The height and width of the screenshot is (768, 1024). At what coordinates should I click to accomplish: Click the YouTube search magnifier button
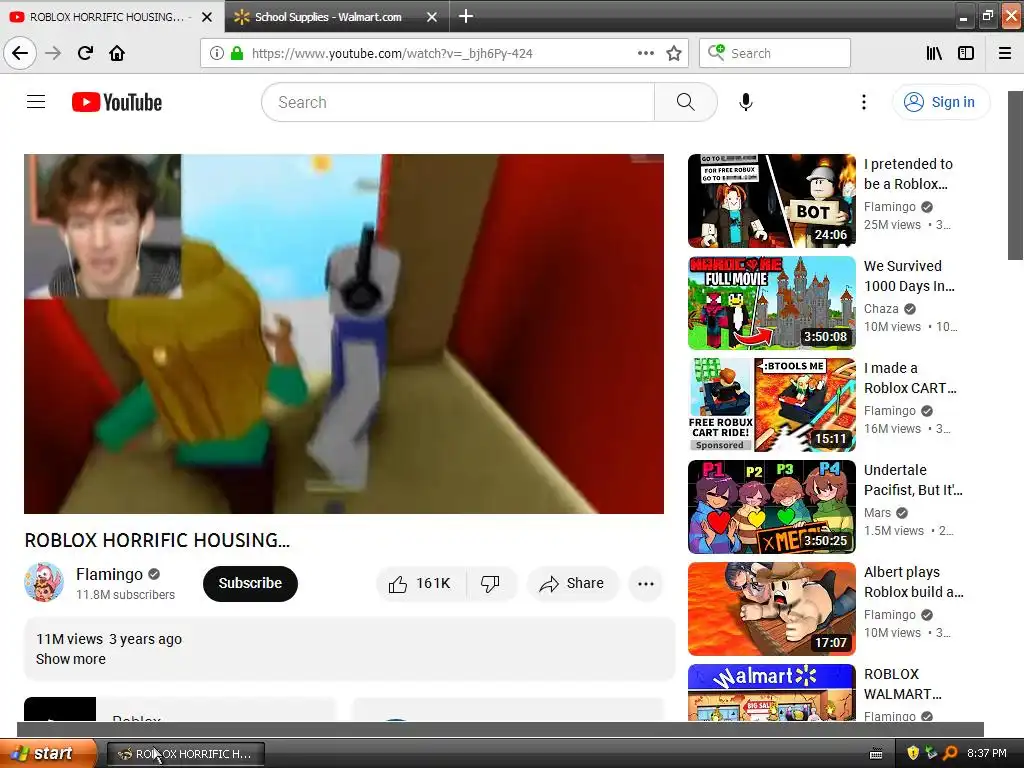point(686,102)
